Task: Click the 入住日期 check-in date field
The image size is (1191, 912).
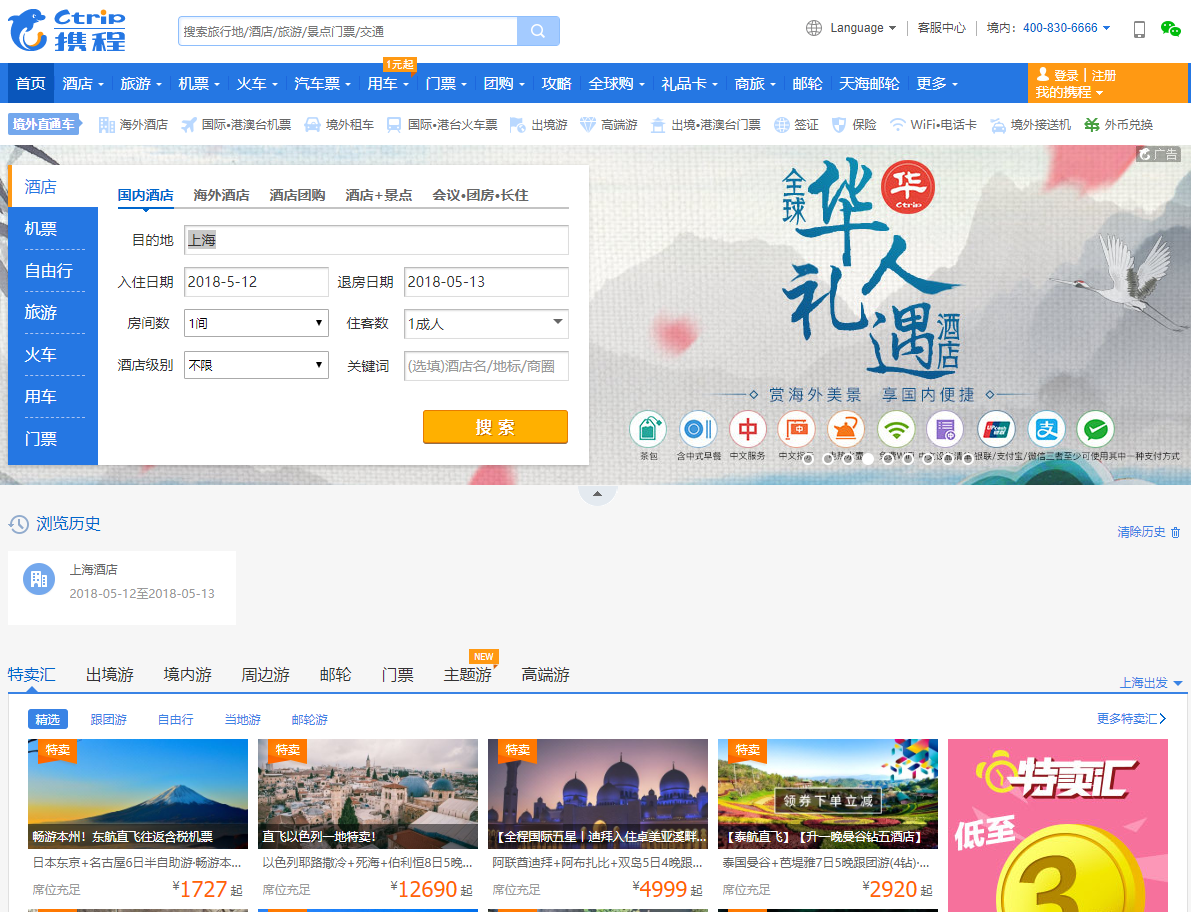Action: pyautogui.click(x=256, y=282)
